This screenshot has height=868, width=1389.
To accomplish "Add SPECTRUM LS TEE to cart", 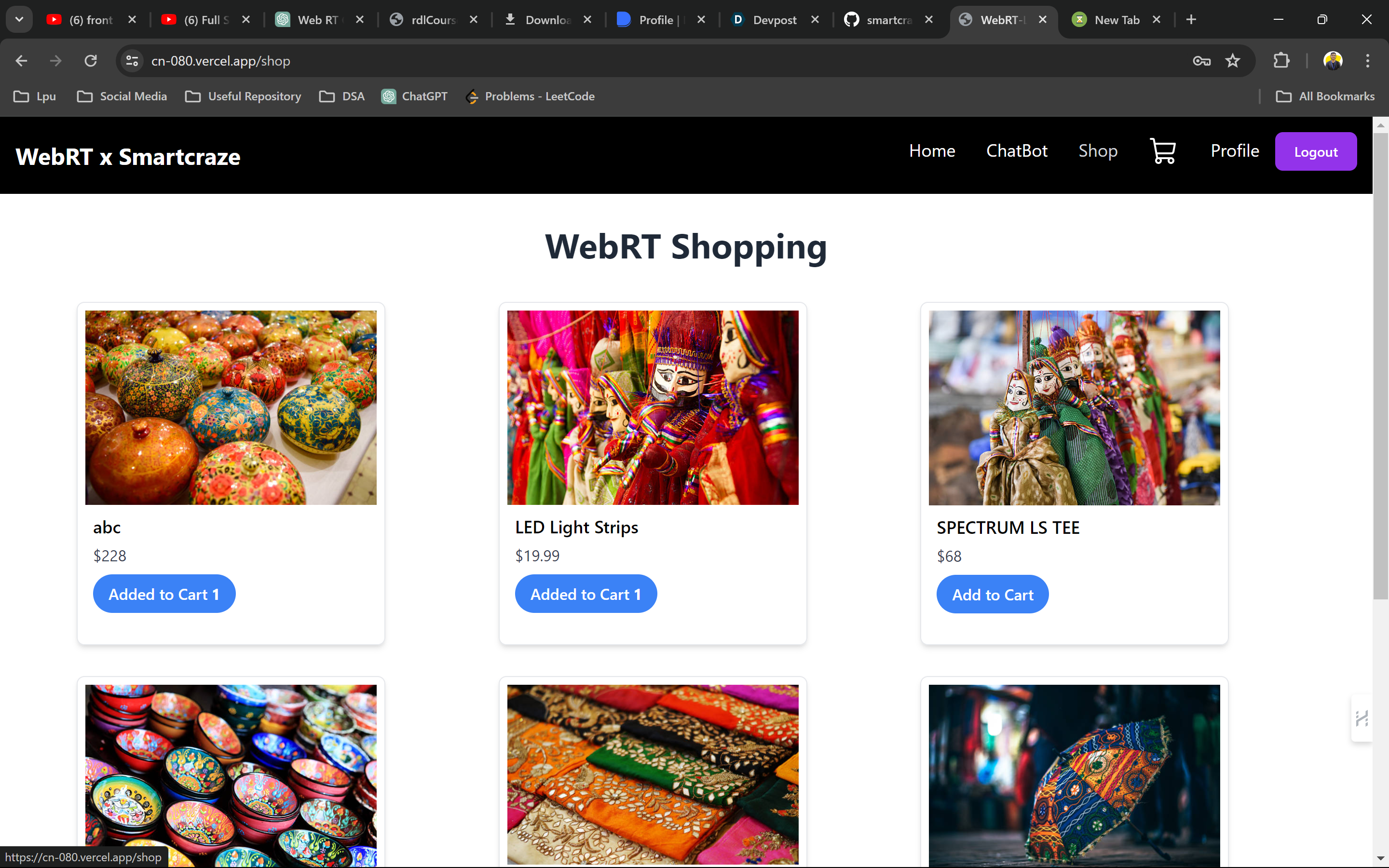I will pos(992,594).
